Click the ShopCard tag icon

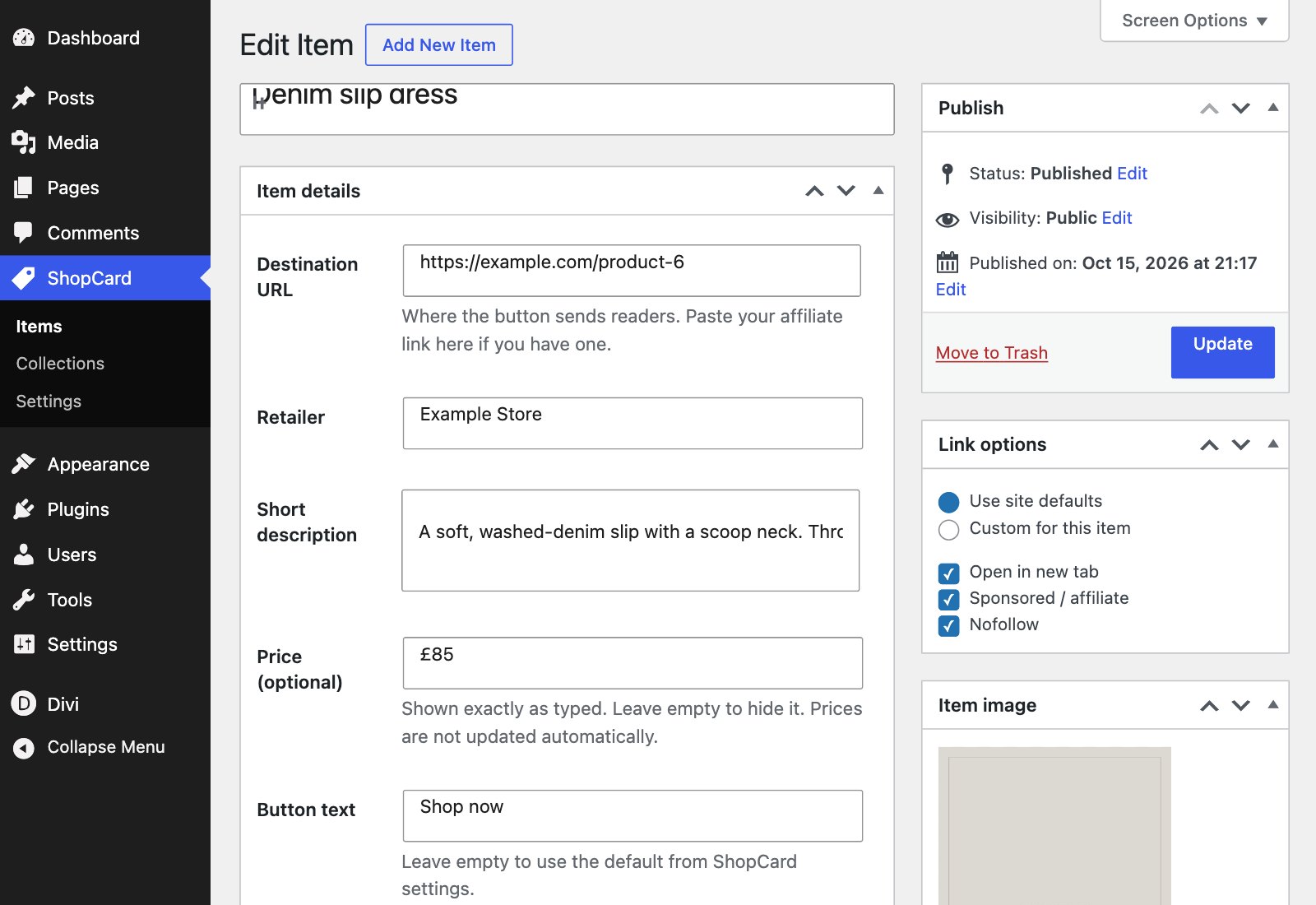pos(24,278)
